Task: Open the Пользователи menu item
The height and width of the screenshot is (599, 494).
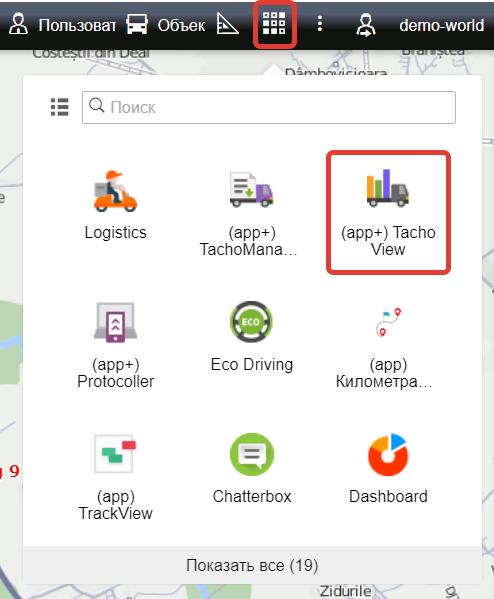Action: click(x=63, y=25)
